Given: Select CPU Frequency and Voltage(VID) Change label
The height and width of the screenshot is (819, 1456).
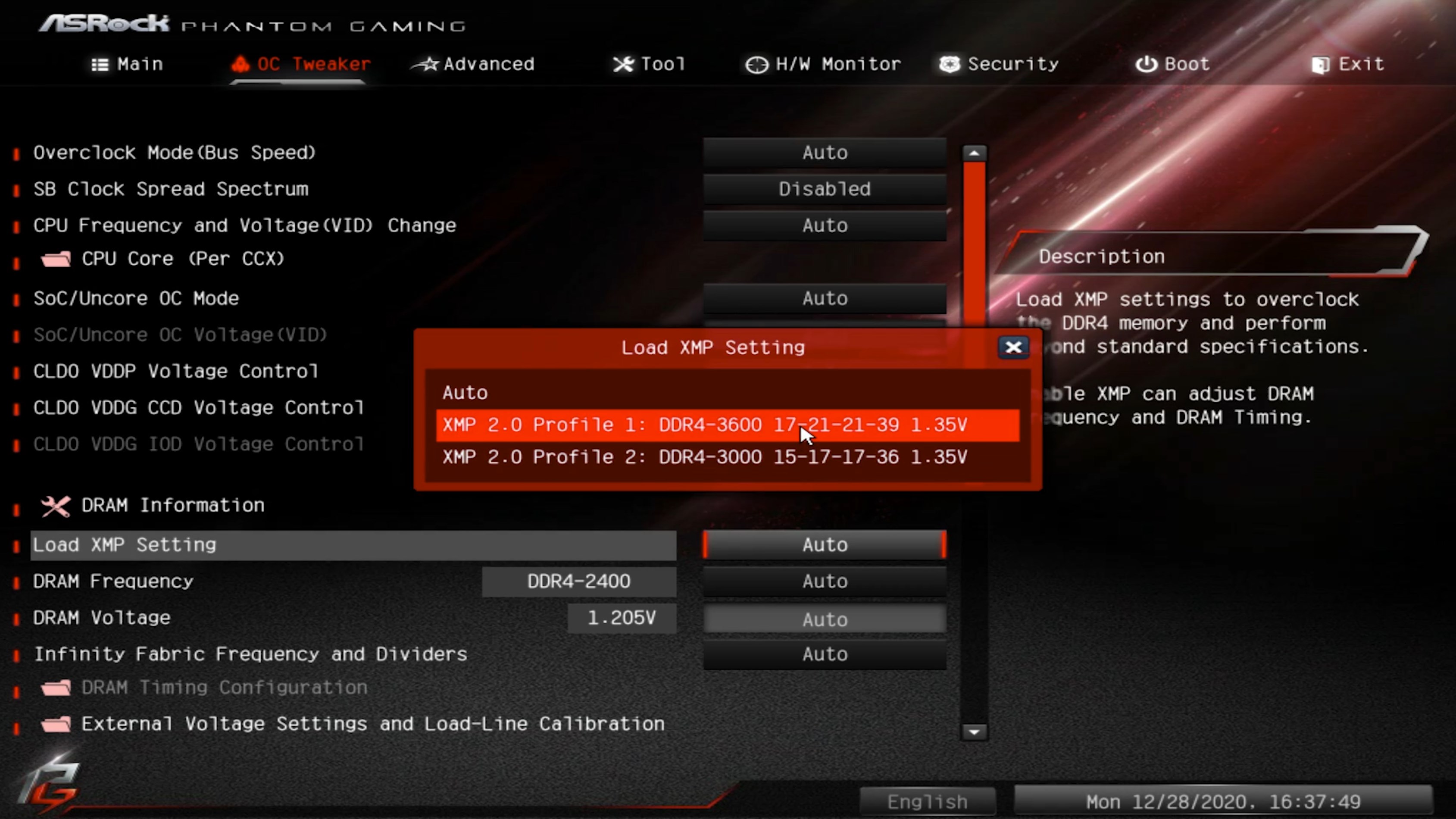Looking at the screenshot, I should click(x=245, y=225).
